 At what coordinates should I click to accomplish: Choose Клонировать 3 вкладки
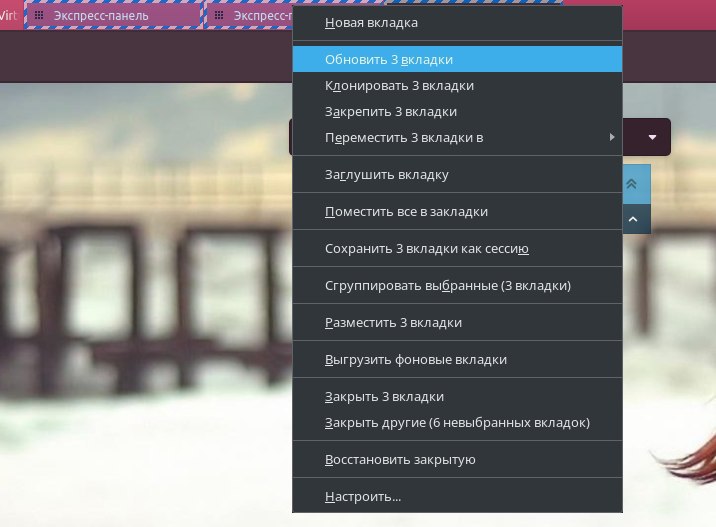[x=457, y=85]
